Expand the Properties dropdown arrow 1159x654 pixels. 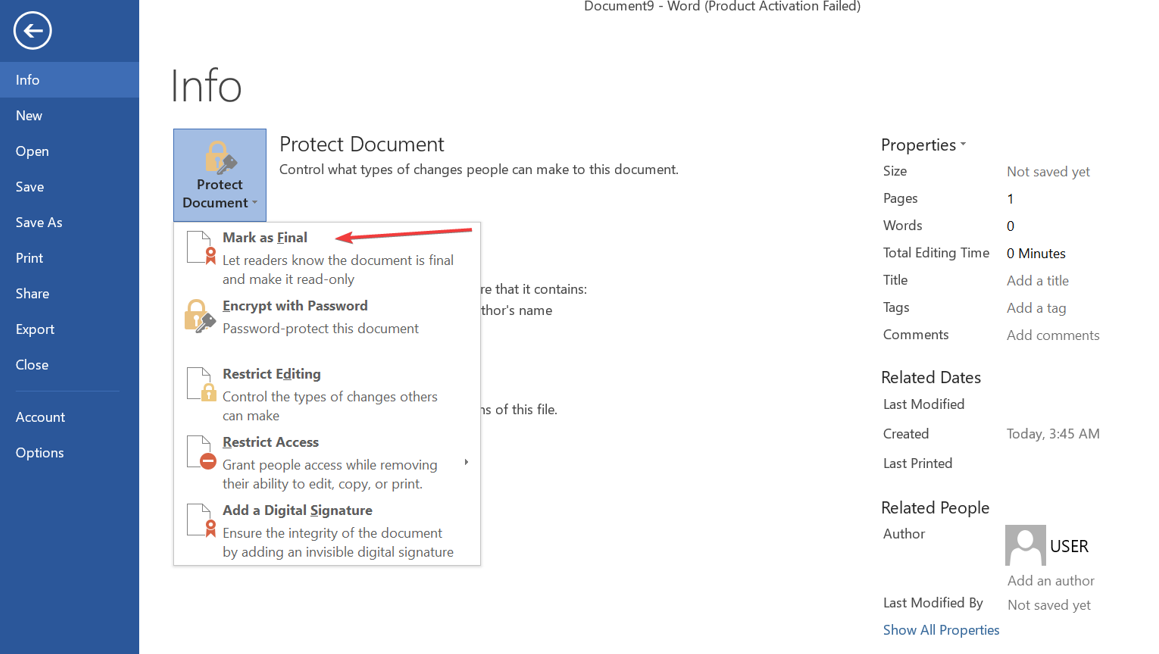click(963, 145)
